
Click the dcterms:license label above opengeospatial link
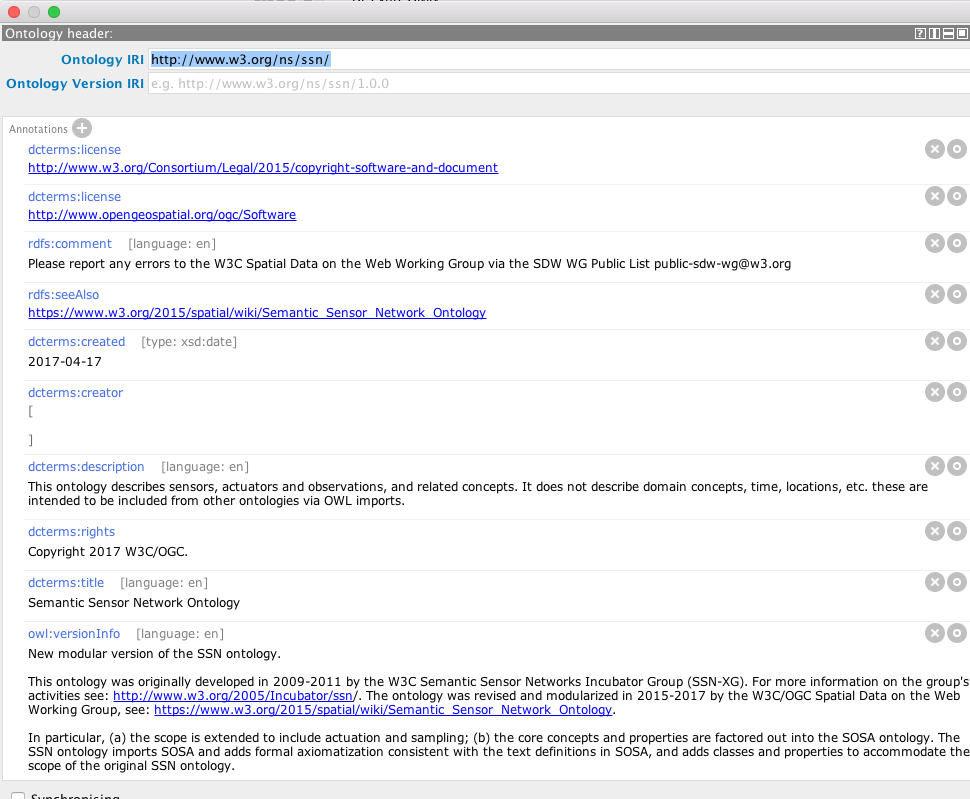click(74, 197)
